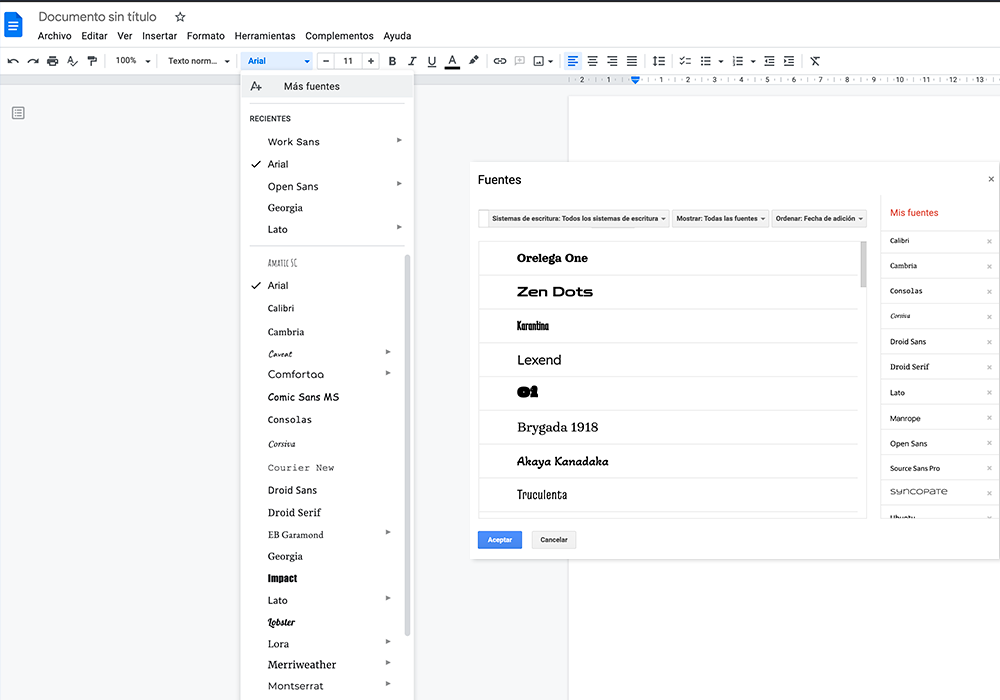Open bulleted list options arrow

coord(721,61)
